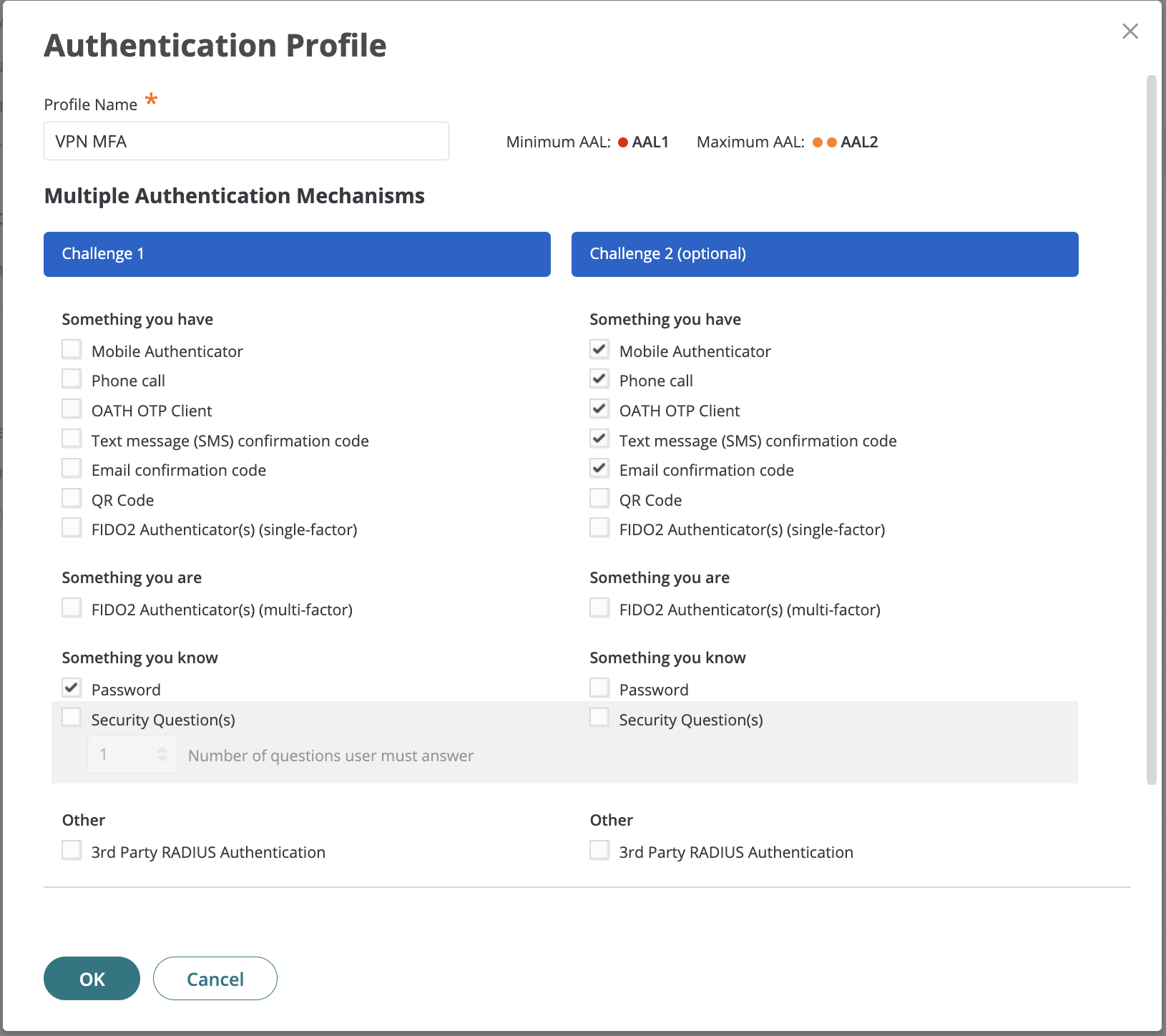Uncheck Password in Challenge 1
Image resolution: width=1166 pixels, height=1036 pixels.
(71, 687)
